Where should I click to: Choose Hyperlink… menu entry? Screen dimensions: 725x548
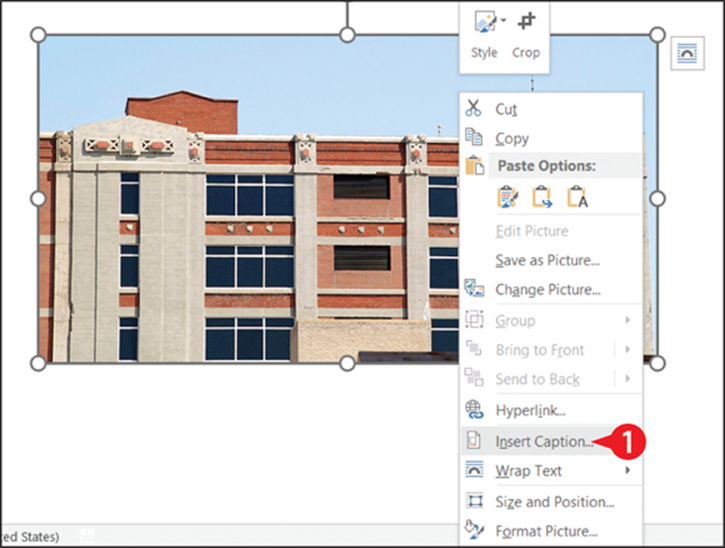click(x=551, y=410)
